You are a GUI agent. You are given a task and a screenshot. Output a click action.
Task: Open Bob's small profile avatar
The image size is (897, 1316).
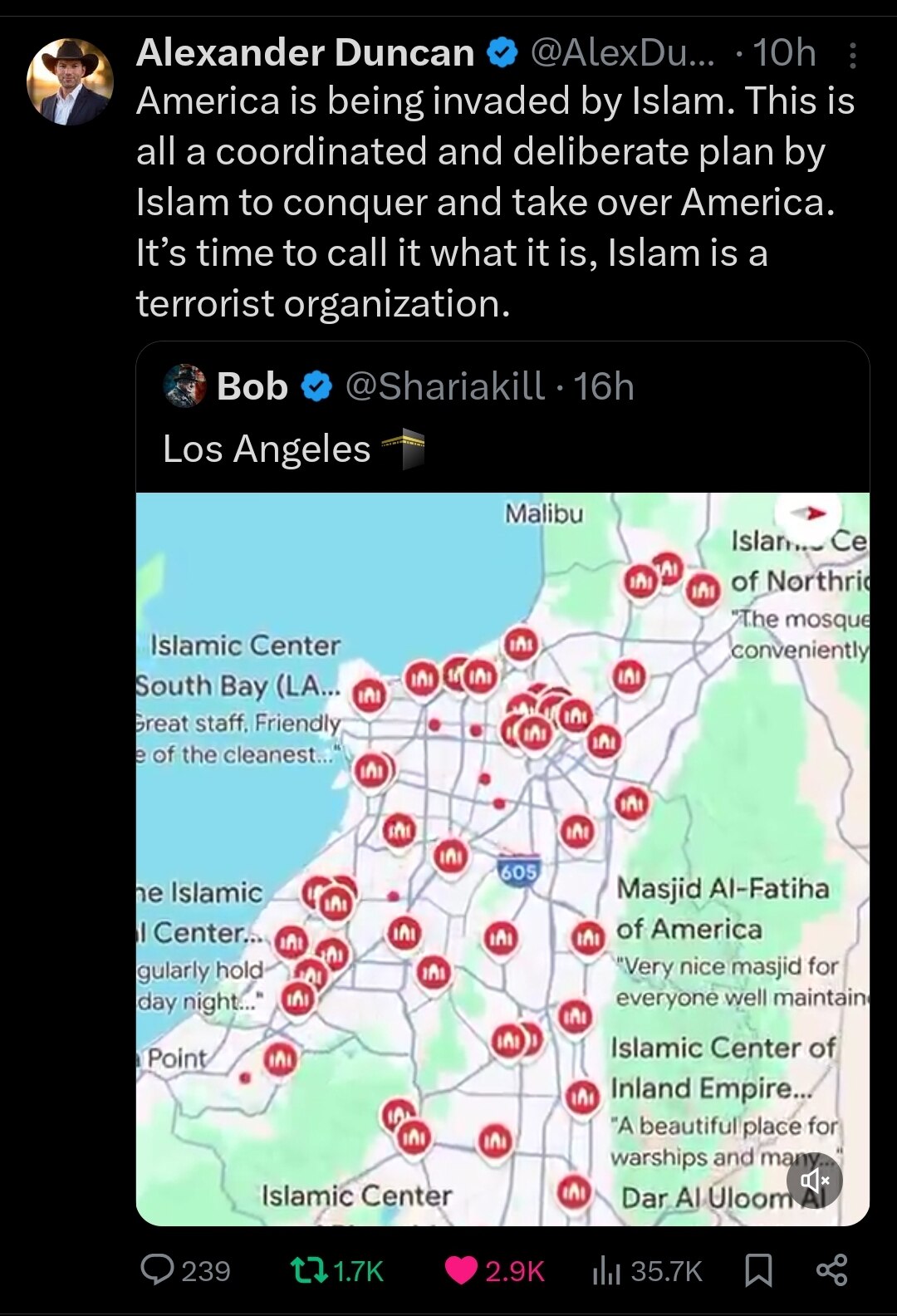coord(184,386)
